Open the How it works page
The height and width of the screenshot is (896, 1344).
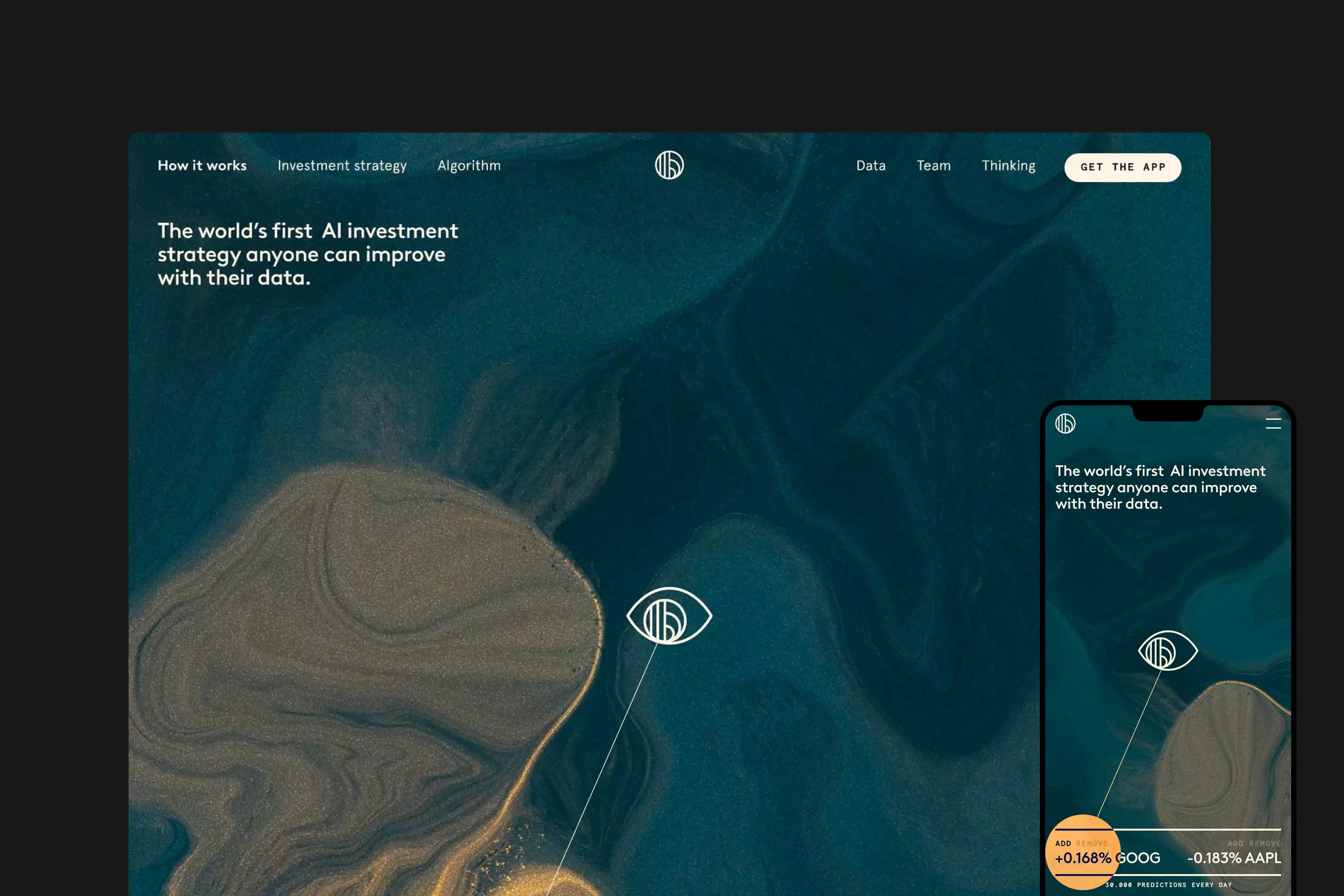(202, 166)
